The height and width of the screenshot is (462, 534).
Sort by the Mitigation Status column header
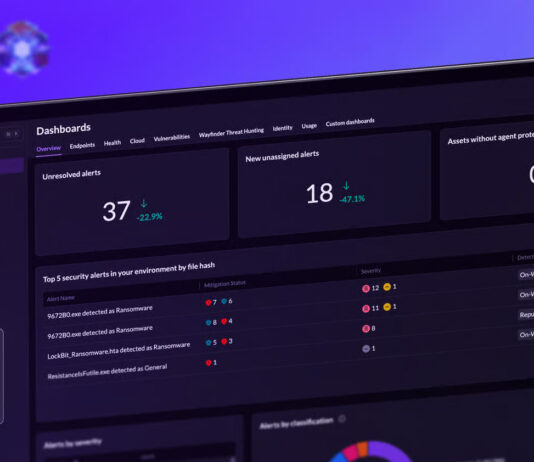pos(224,284)
